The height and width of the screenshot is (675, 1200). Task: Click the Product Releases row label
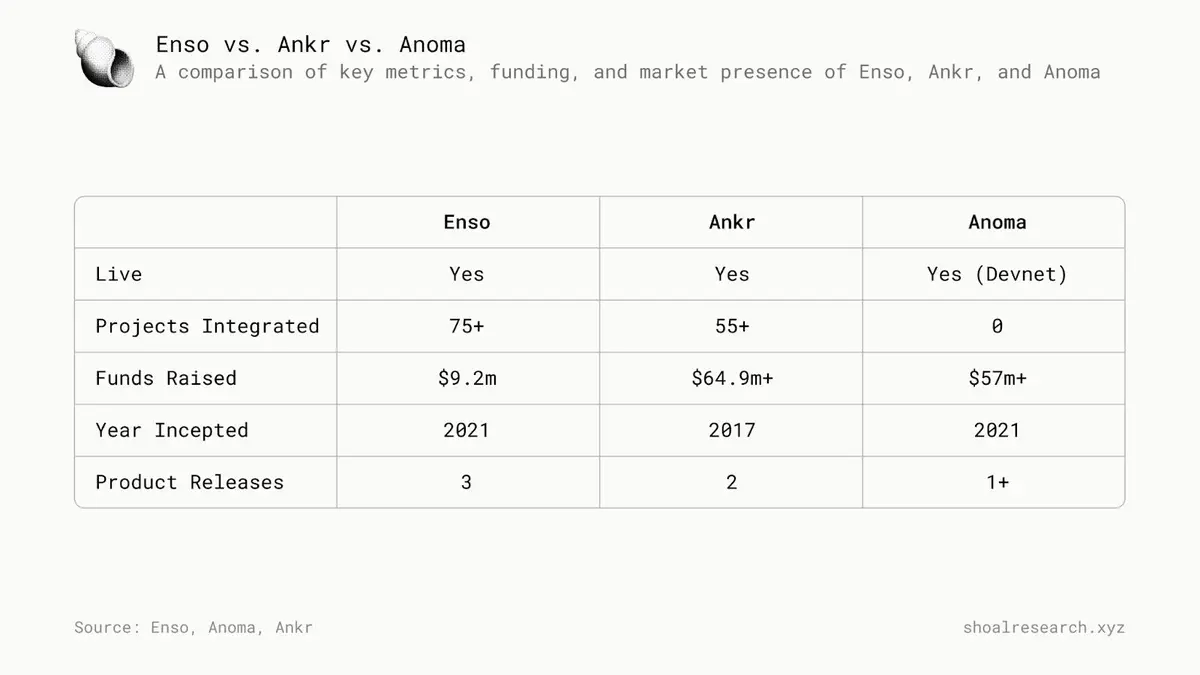coord(190,482)
